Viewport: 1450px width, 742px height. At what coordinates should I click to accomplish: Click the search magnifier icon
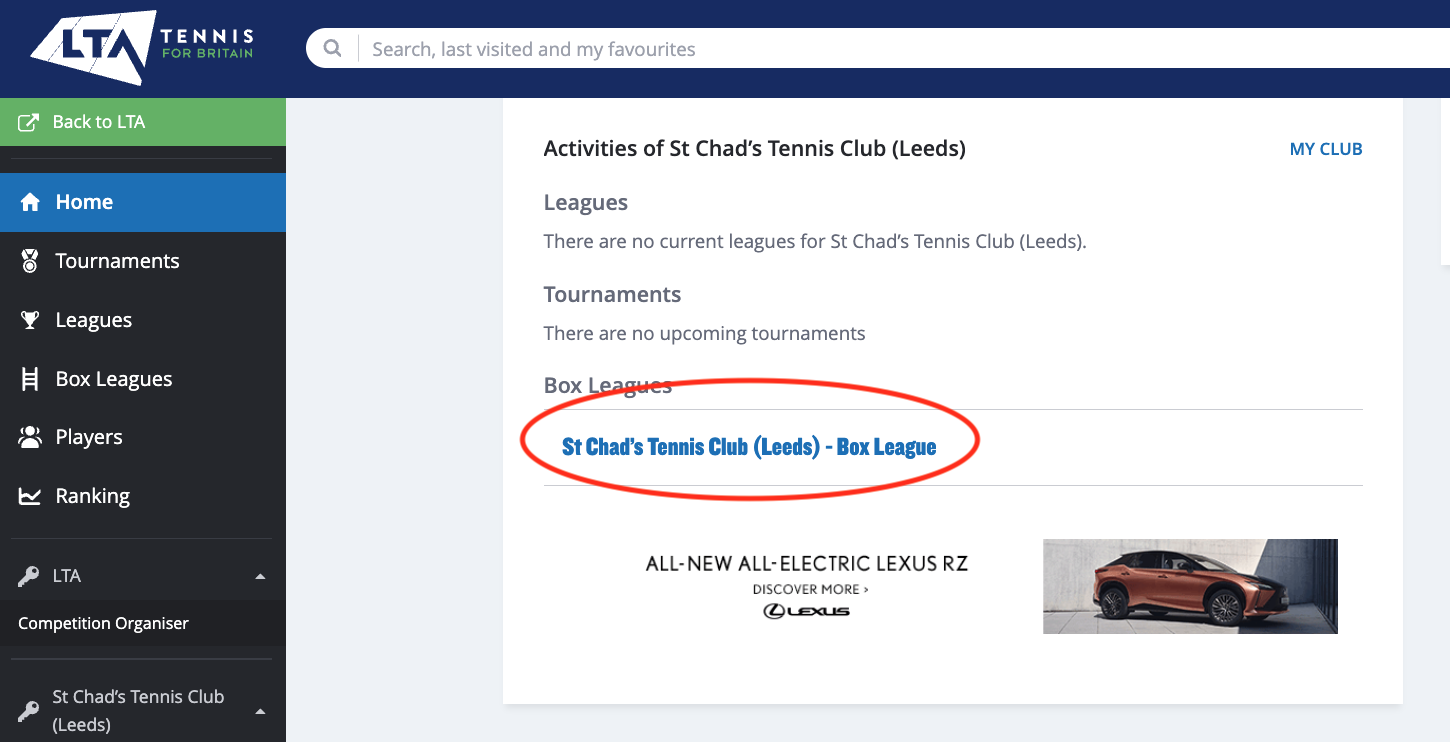[333, 48]
